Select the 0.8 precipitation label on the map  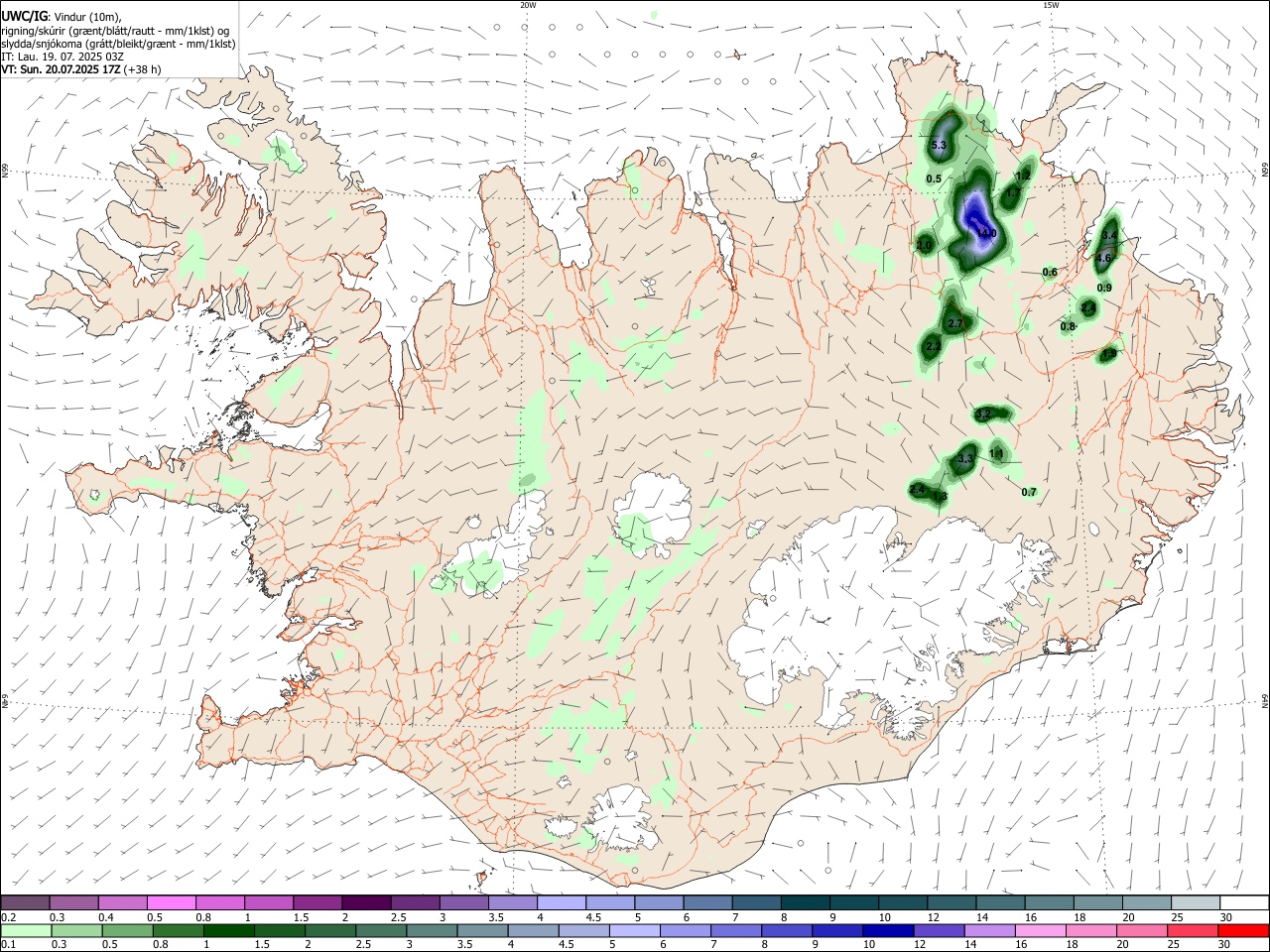(x=1068, y=326)
